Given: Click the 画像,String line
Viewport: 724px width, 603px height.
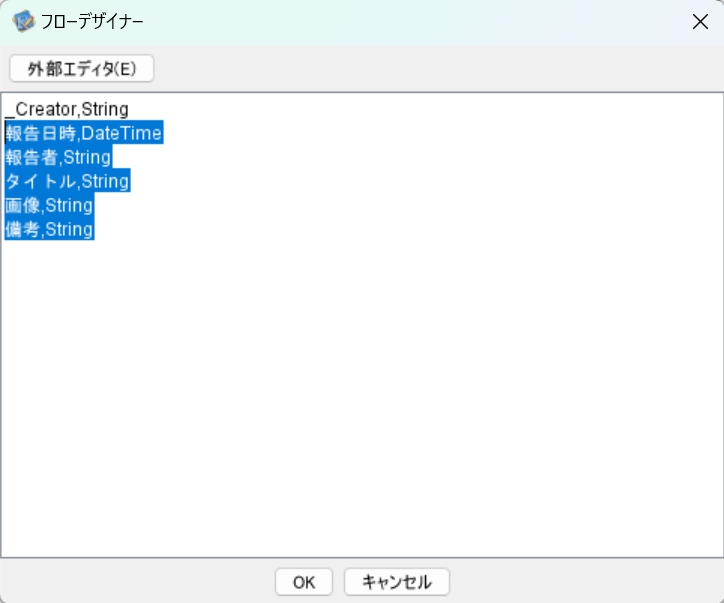Looking at the screenshot, I should (x=49, y=205).
